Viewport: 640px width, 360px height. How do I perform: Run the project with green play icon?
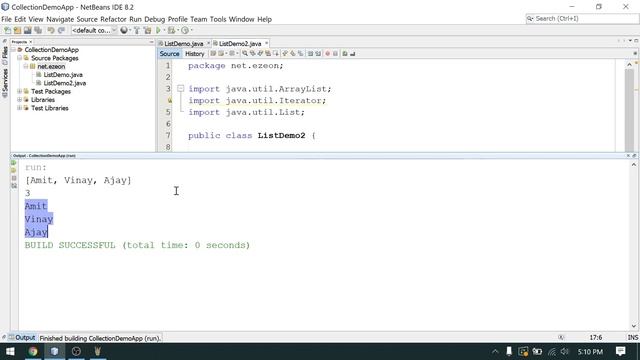tap(158, 30)
